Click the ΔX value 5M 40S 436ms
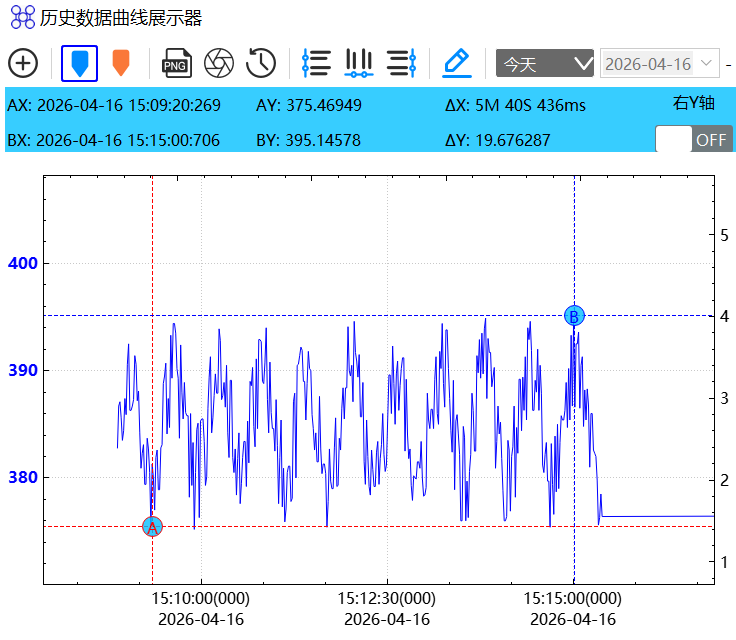Image resolution: width=736 pixels, height=640 pixels. (530, 105)
